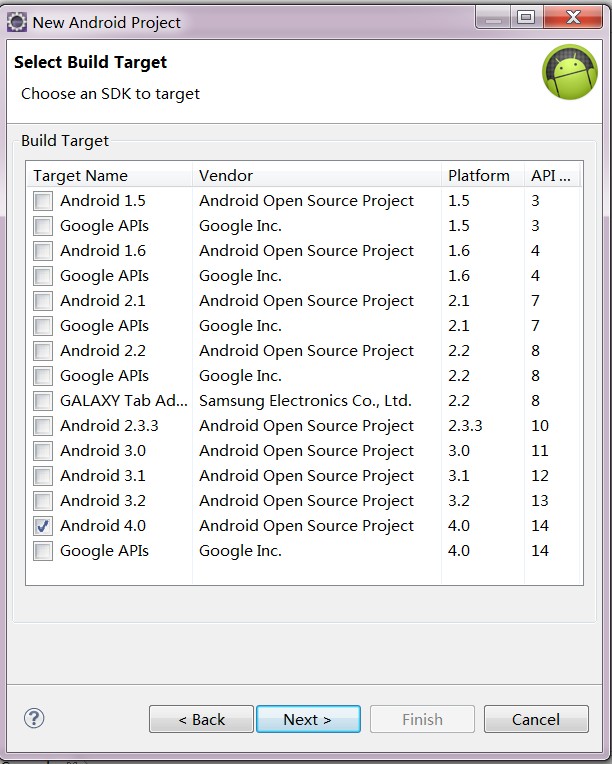Click the Android robot logo icon
Viewport: 612px width, 764px height.
pyautogui.click(x=570, y=72)
